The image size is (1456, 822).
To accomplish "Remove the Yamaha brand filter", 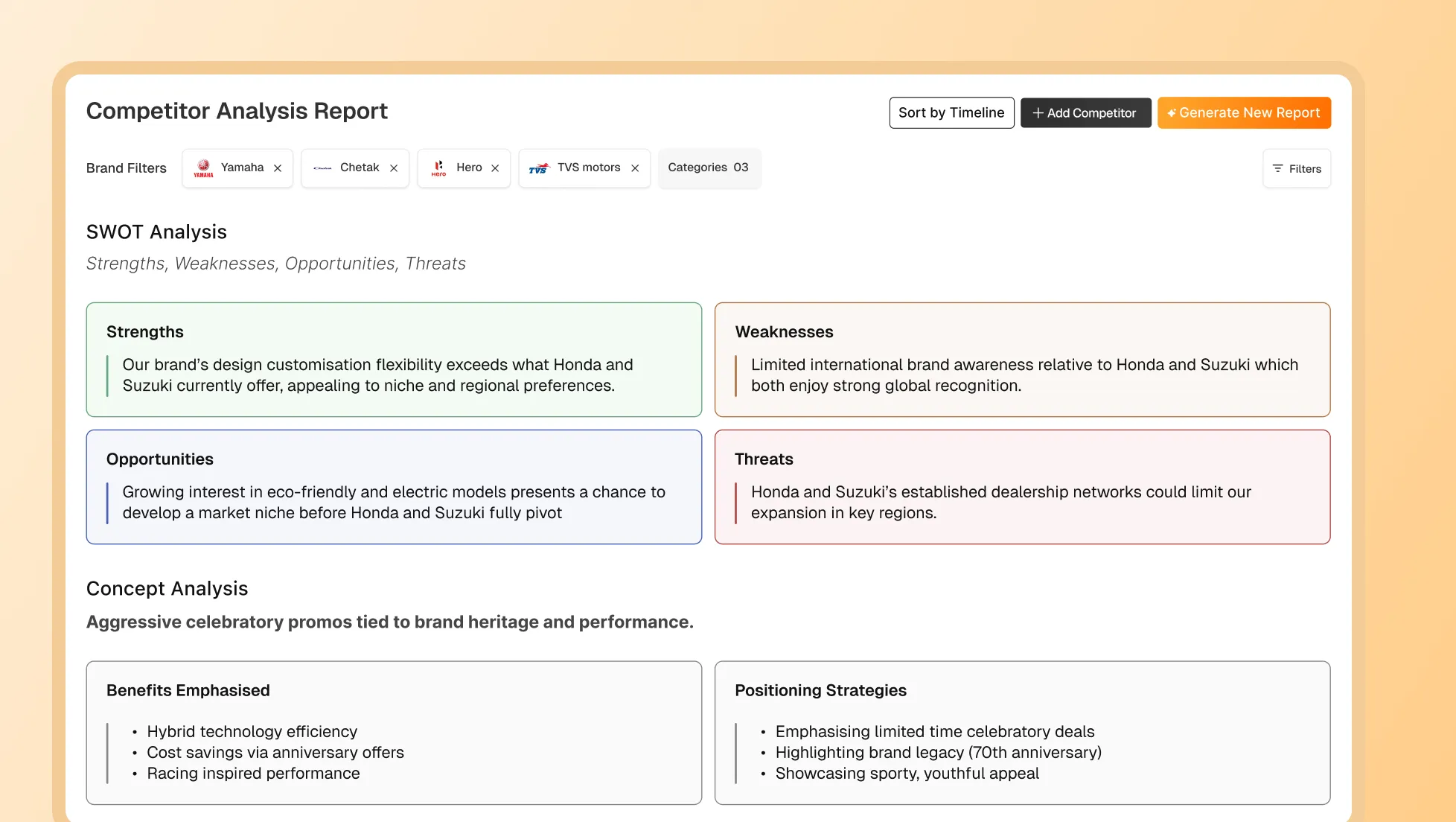I will pos(278,168).
